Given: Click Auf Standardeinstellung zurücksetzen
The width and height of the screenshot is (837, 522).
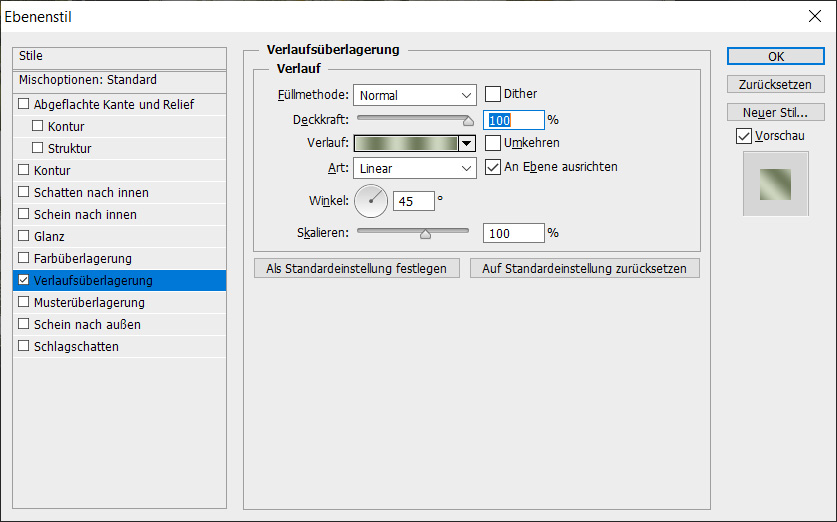Looking at the screenshot, I should (x=585, y=268).
